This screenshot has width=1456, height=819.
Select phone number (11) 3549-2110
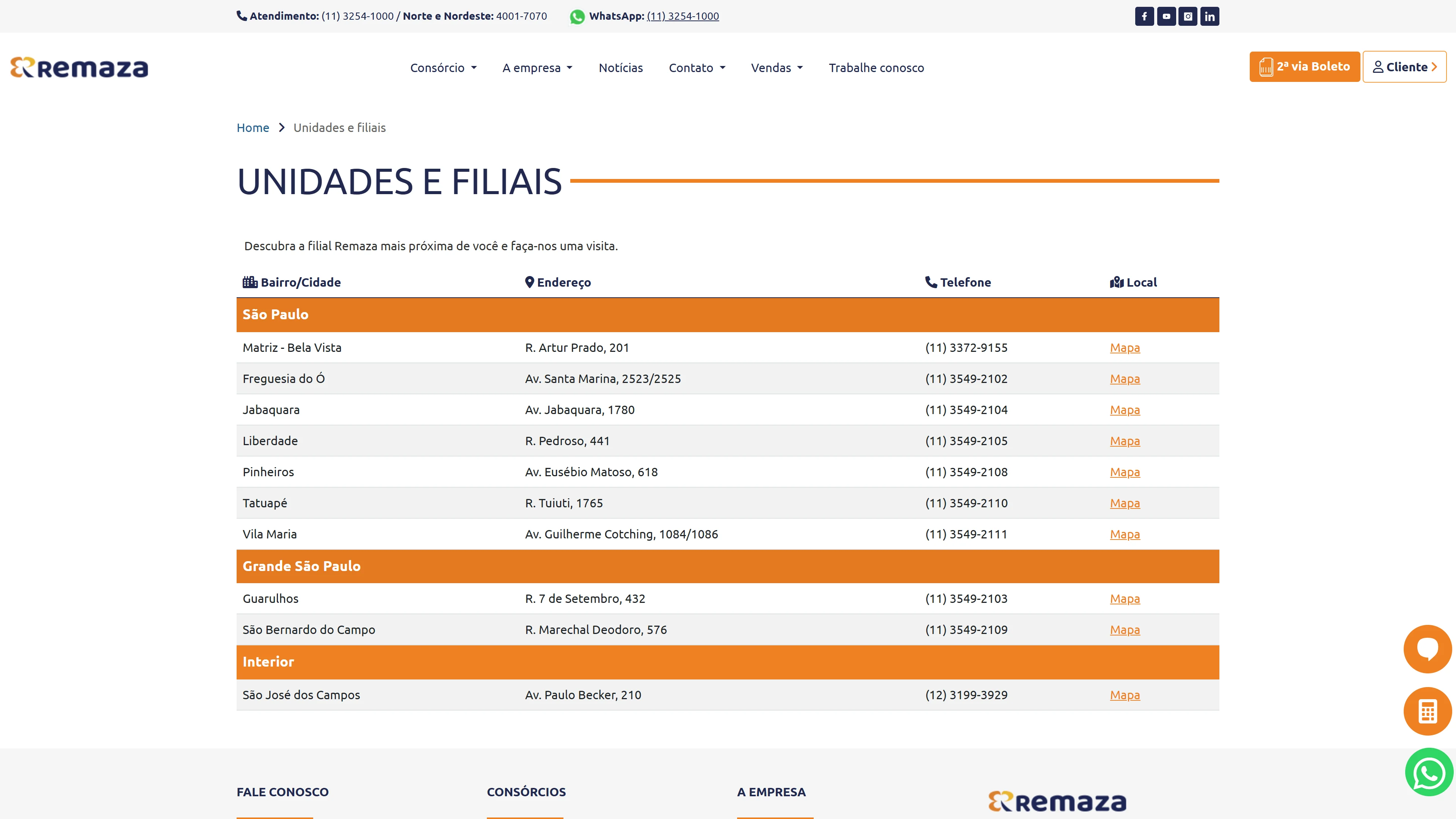tap(966, 503)
